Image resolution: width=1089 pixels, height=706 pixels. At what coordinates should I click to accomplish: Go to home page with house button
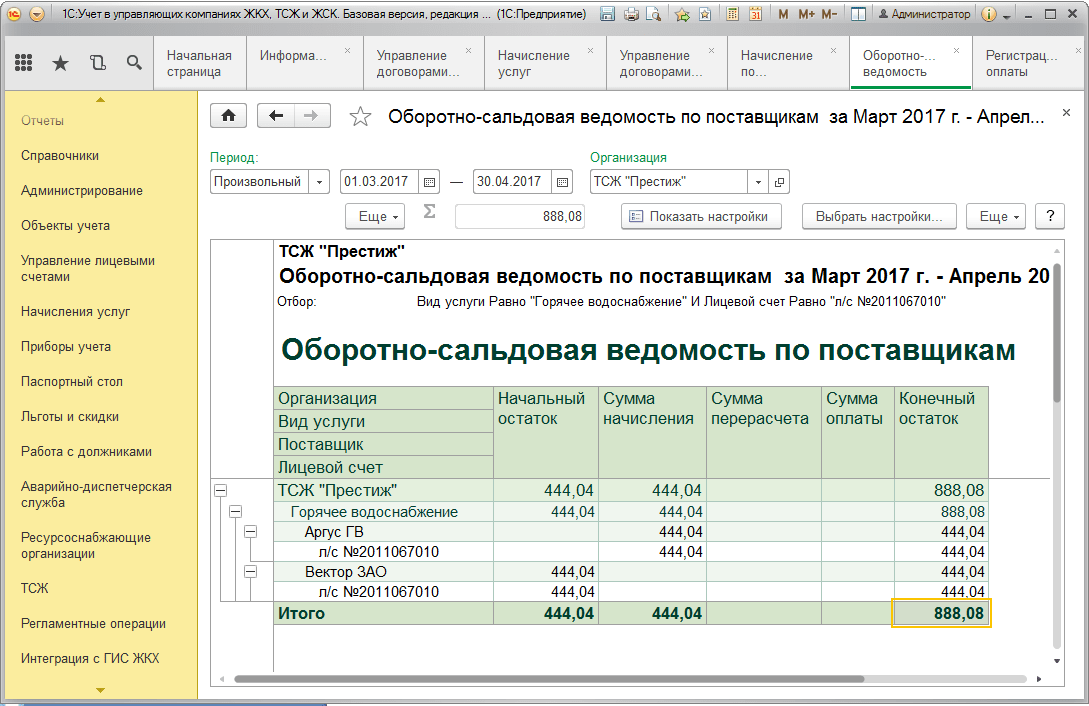tap(228, 116)
